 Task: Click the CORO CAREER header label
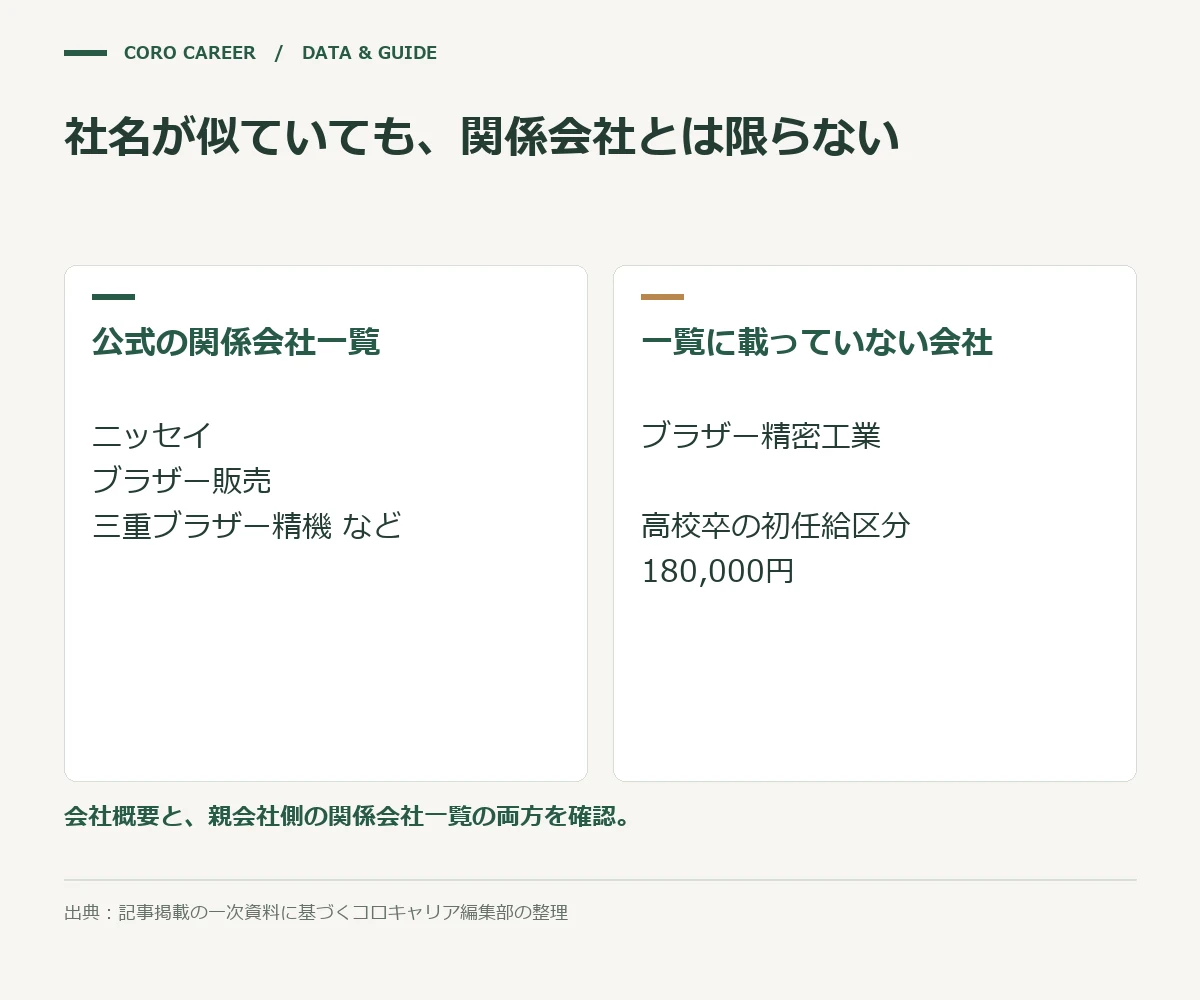click(x=190, y=53)
